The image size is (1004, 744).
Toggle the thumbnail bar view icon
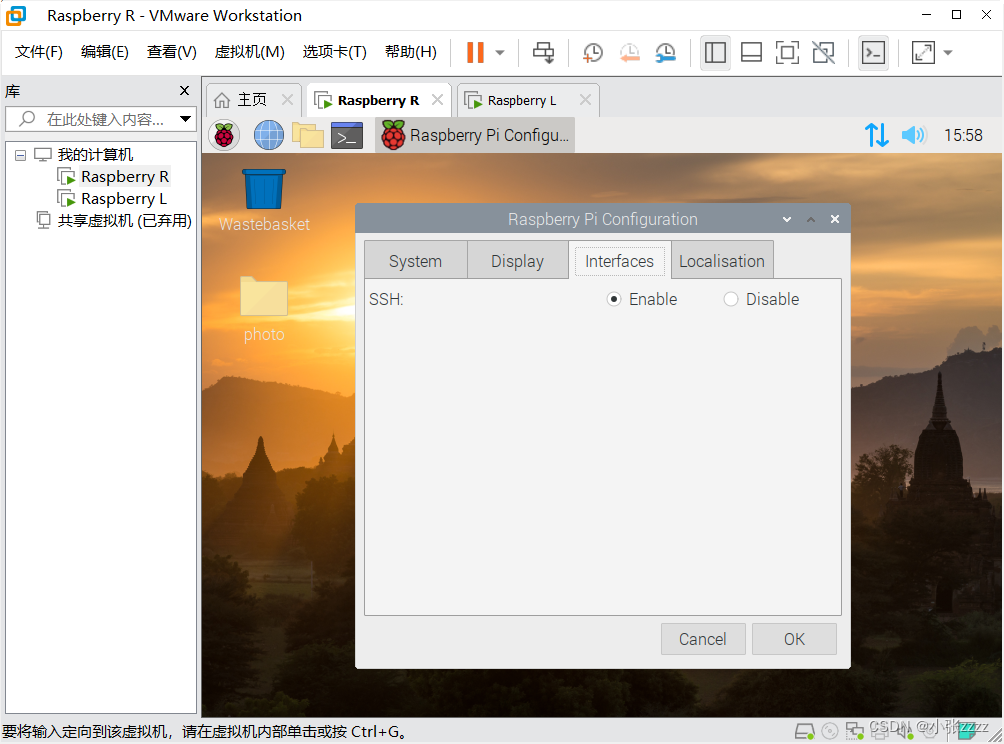pyautogui.click(x=751, y=53)
